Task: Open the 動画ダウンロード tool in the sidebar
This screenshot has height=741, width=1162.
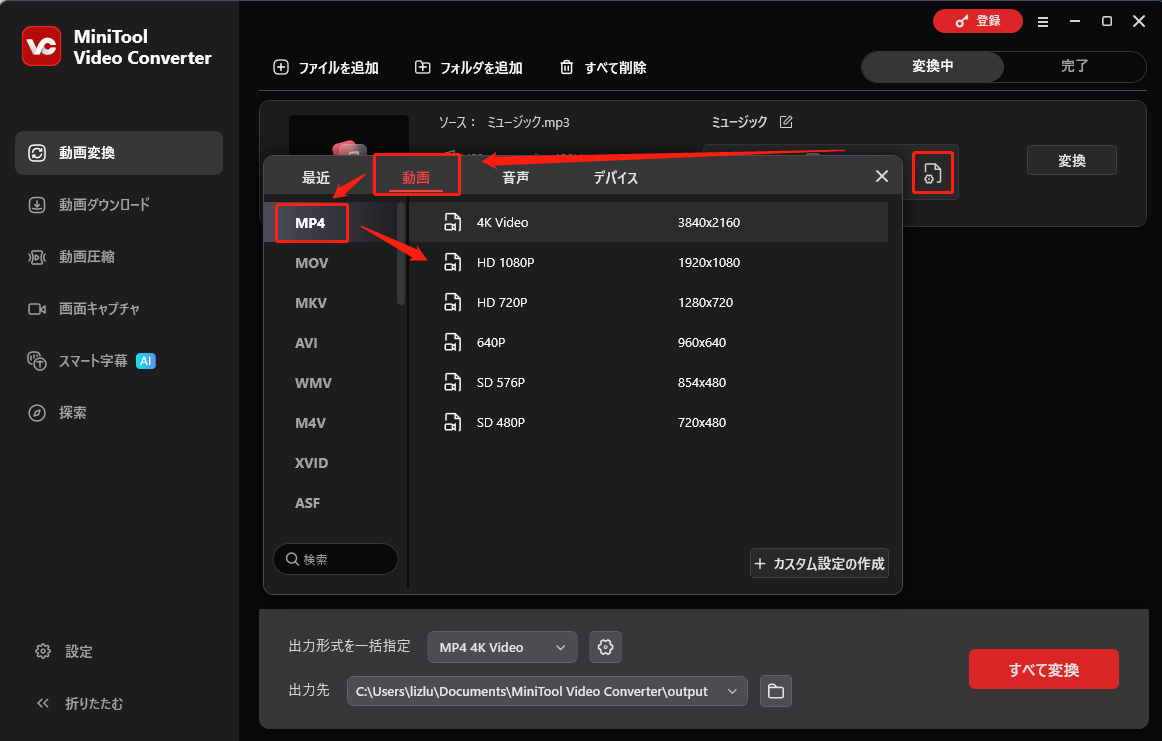Action: (106, 204)
